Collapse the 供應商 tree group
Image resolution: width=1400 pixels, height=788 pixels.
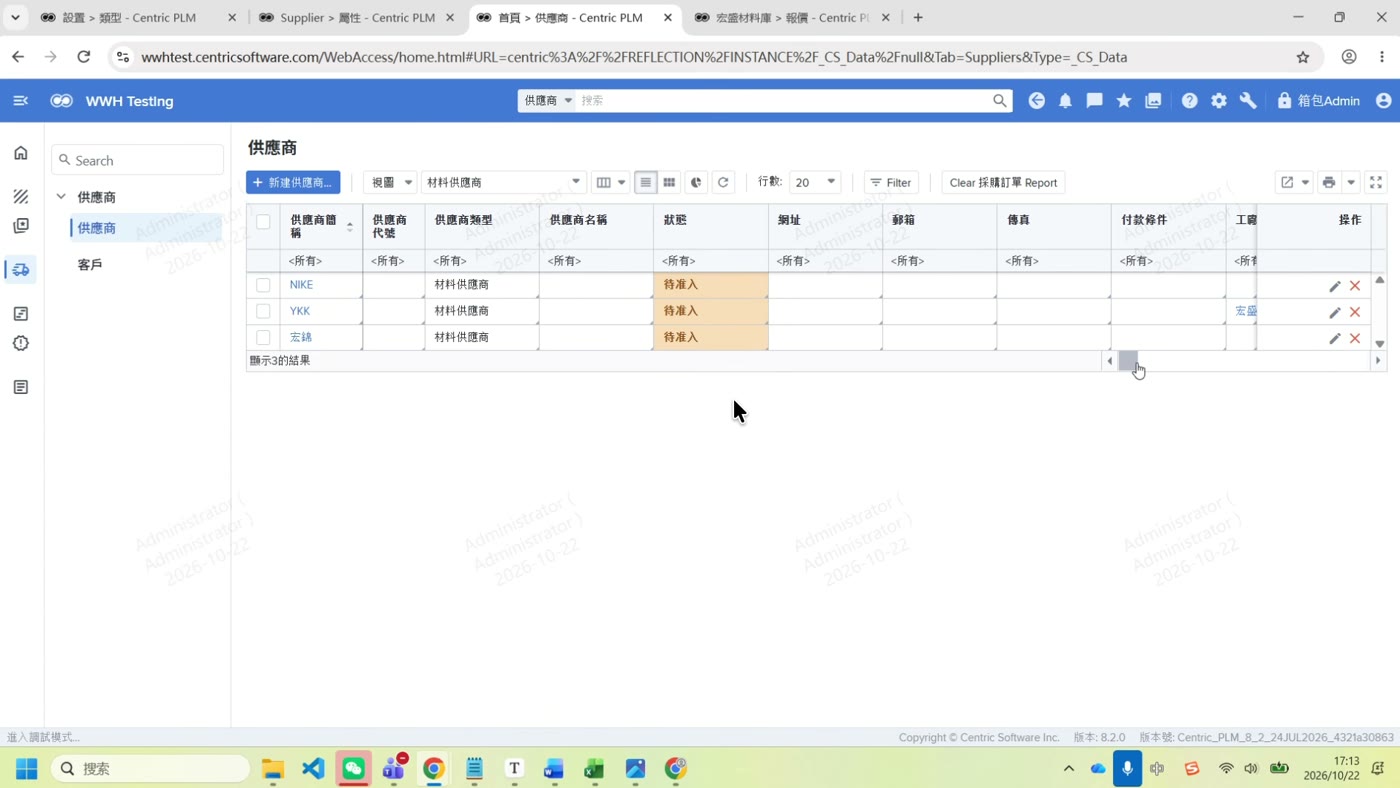[x=61, y=197]
